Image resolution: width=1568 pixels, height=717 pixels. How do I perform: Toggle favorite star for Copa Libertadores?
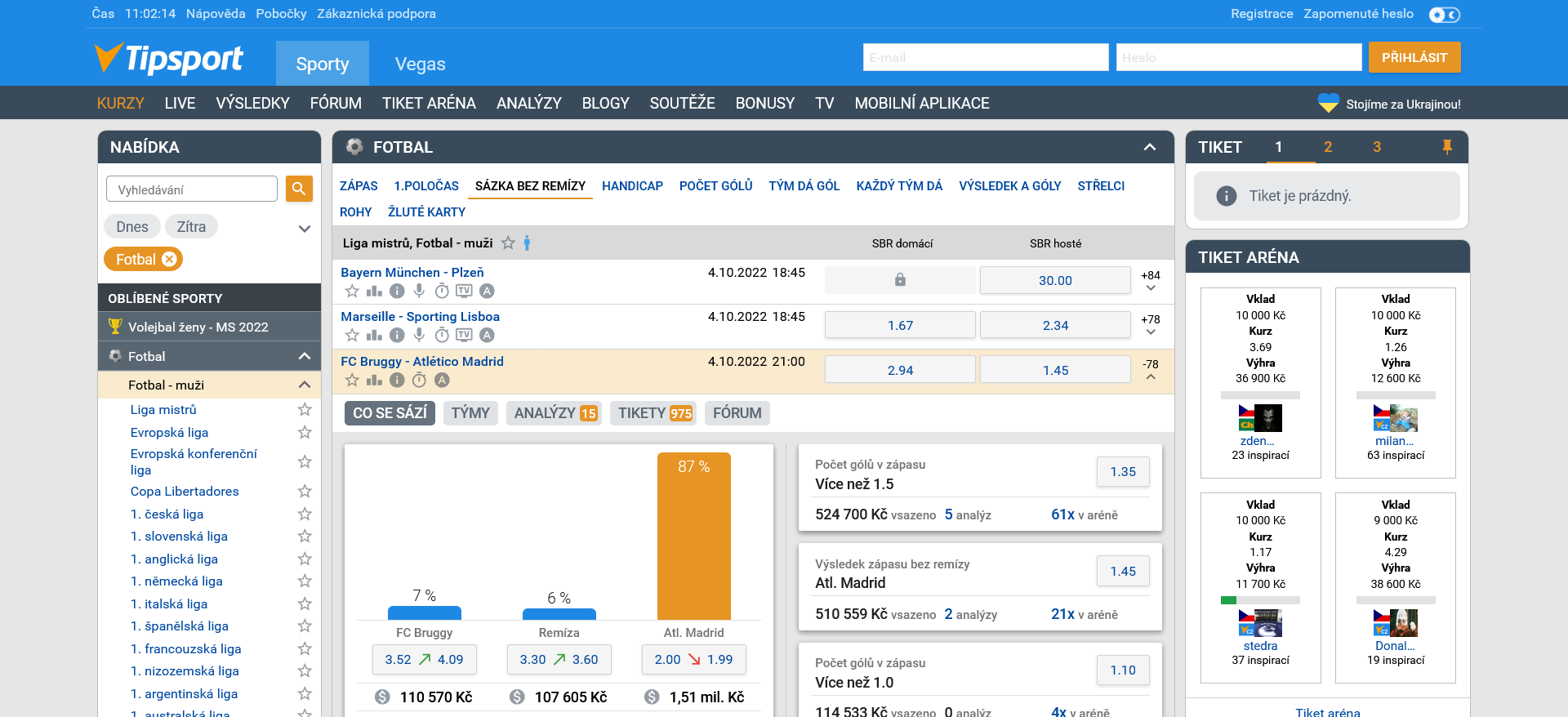305,491
